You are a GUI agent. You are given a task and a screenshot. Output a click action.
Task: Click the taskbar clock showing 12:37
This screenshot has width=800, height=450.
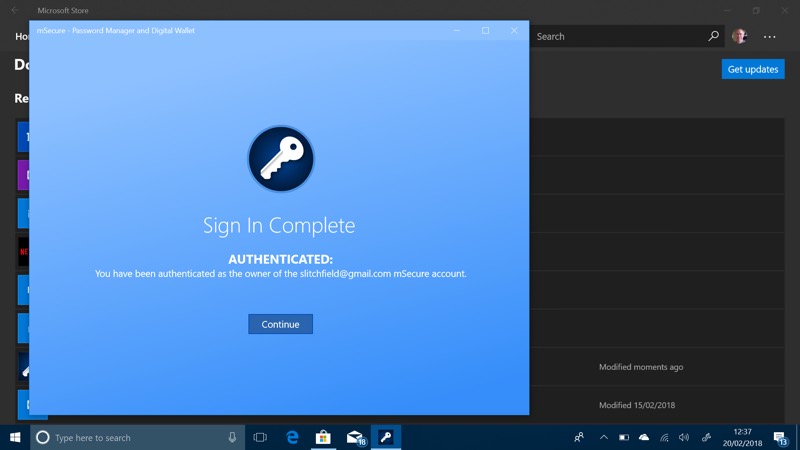coord(742,437)
